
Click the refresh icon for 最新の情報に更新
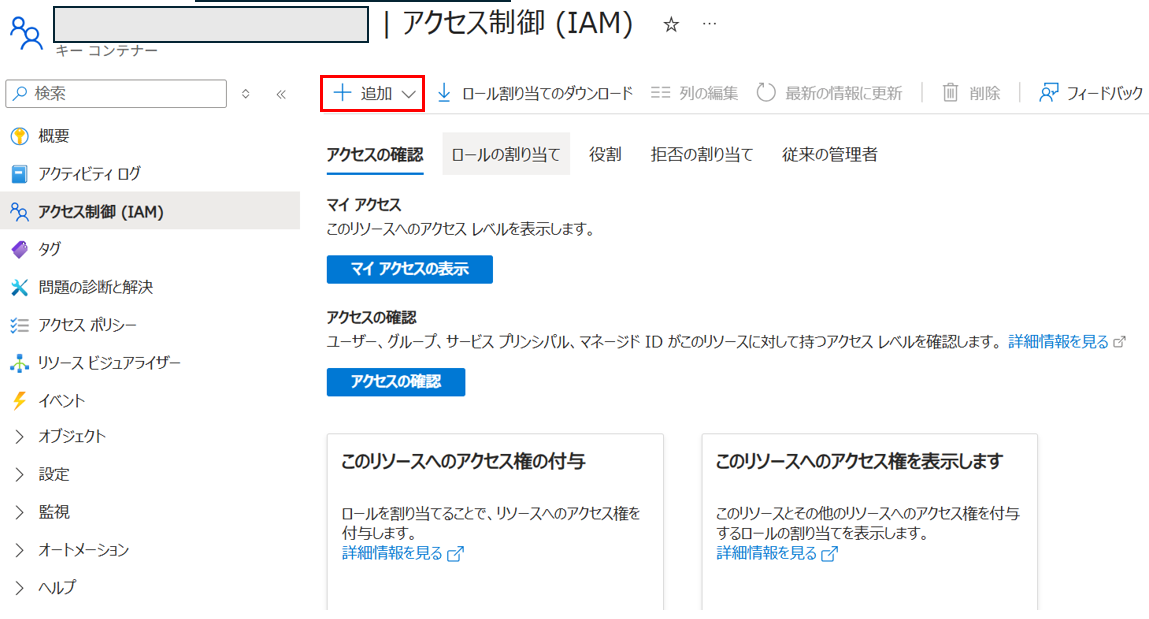pyautogui.click(x=766, y=93)
